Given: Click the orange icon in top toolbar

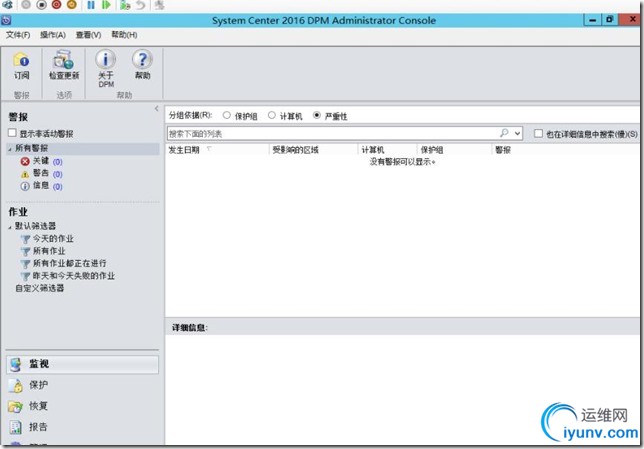Looking at the screenshot, I should (71, 5).
